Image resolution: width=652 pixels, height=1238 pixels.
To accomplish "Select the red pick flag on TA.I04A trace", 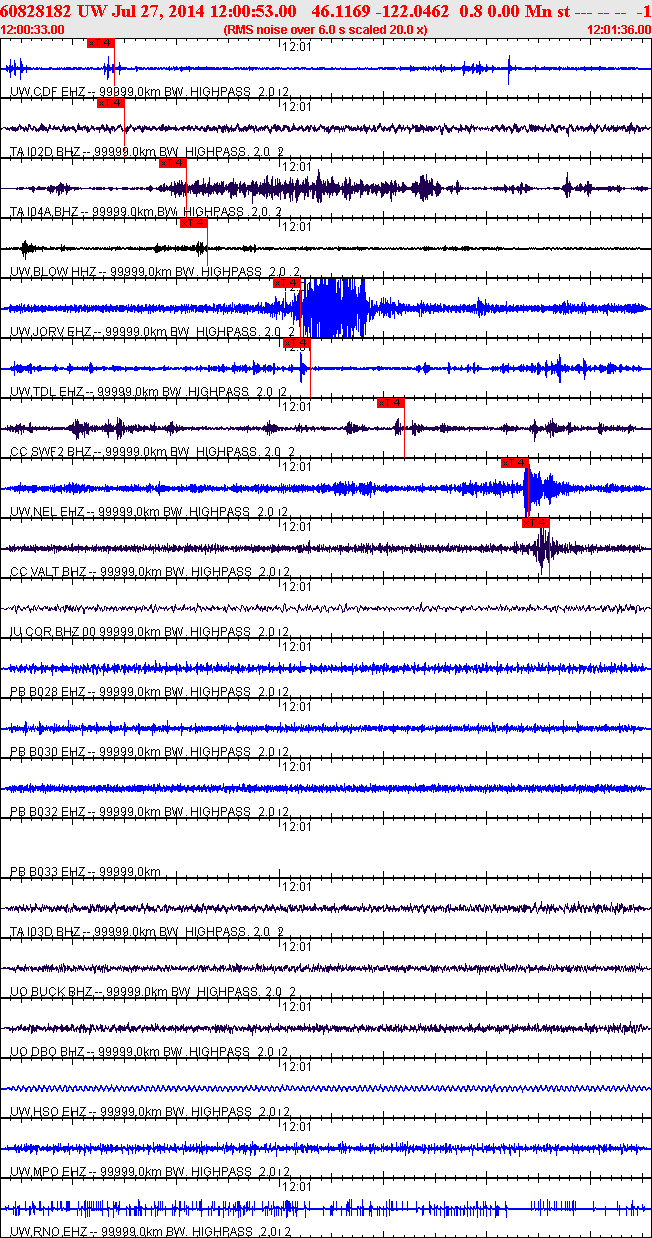I will (173, 163).
